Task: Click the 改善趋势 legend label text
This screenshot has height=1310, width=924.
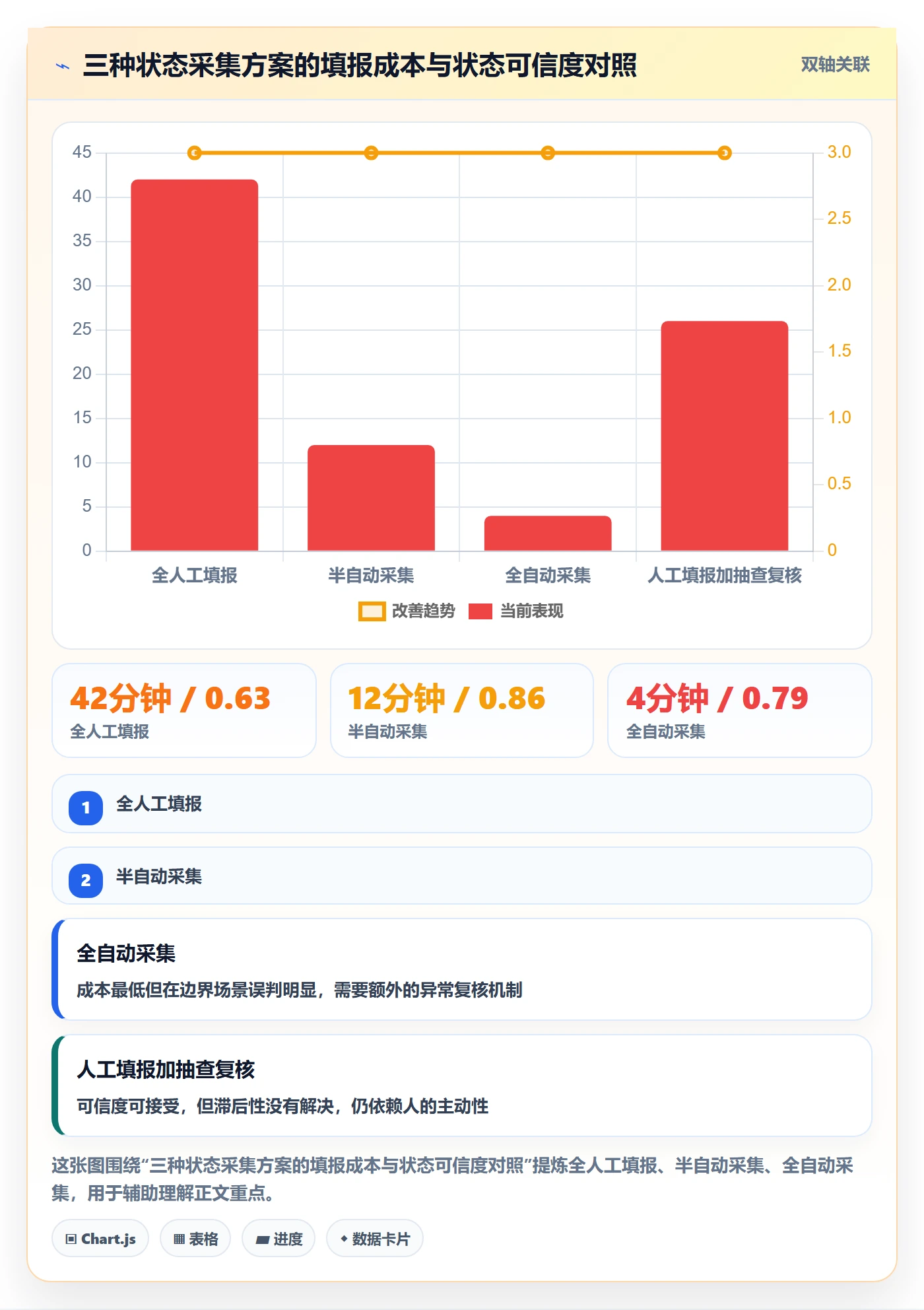Action: [x=424, y=611]
